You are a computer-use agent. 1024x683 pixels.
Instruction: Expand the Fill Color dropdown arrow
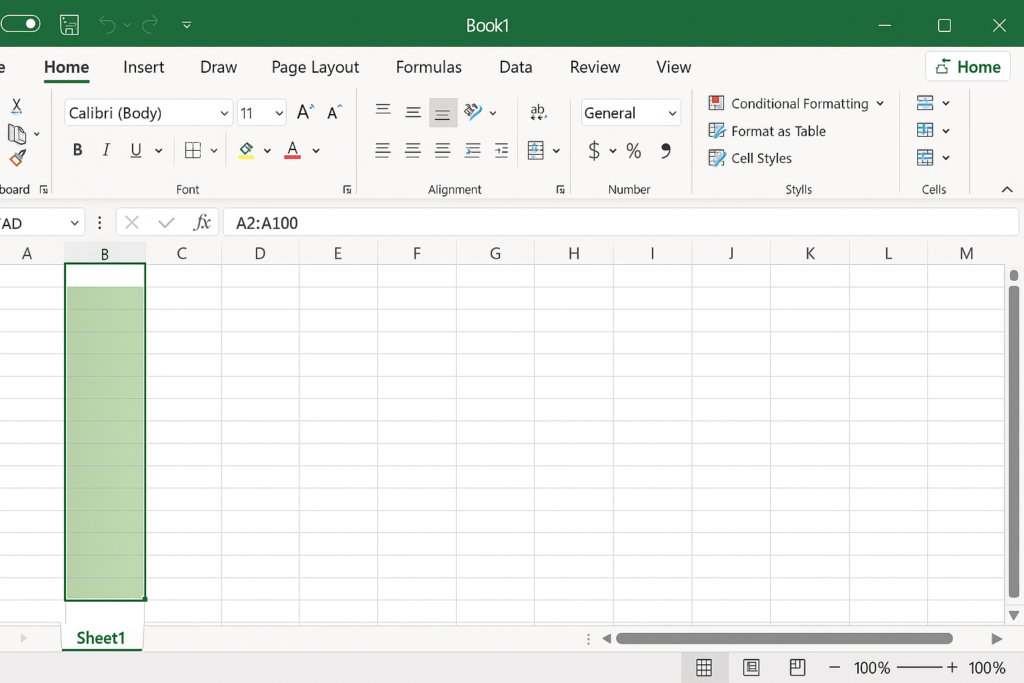[267, 151]
